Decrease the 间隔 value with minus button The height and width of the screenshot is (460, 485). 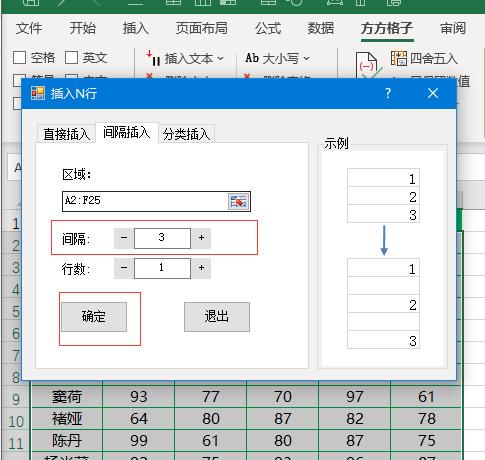(x=124, y=238)
